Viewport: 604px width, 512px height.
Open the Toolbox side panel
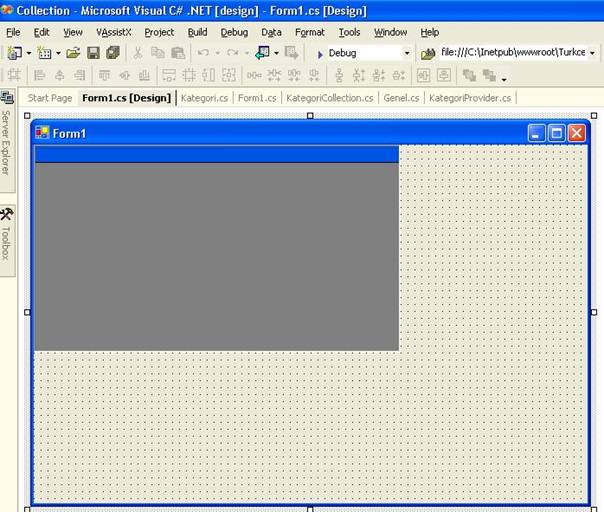click(7, 240)
